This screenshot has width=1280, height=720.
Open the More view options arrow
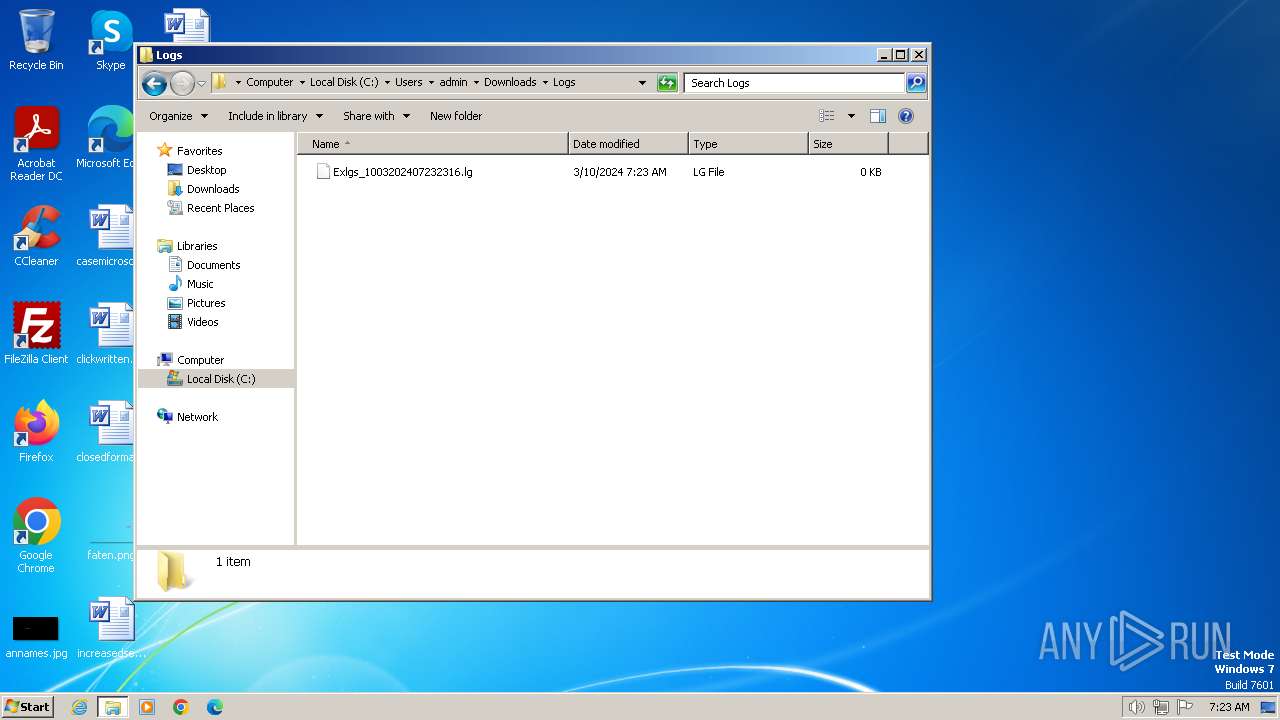pyautogui.click(x=851, y=116)
